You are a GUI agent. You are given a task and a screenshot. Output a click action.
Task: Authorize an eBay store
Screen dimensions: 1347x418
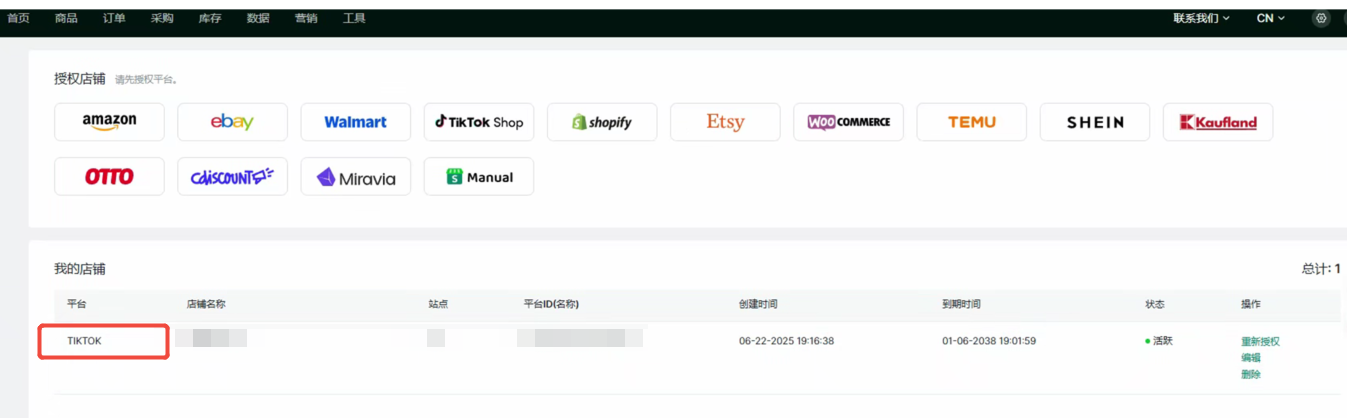[232, 122]
